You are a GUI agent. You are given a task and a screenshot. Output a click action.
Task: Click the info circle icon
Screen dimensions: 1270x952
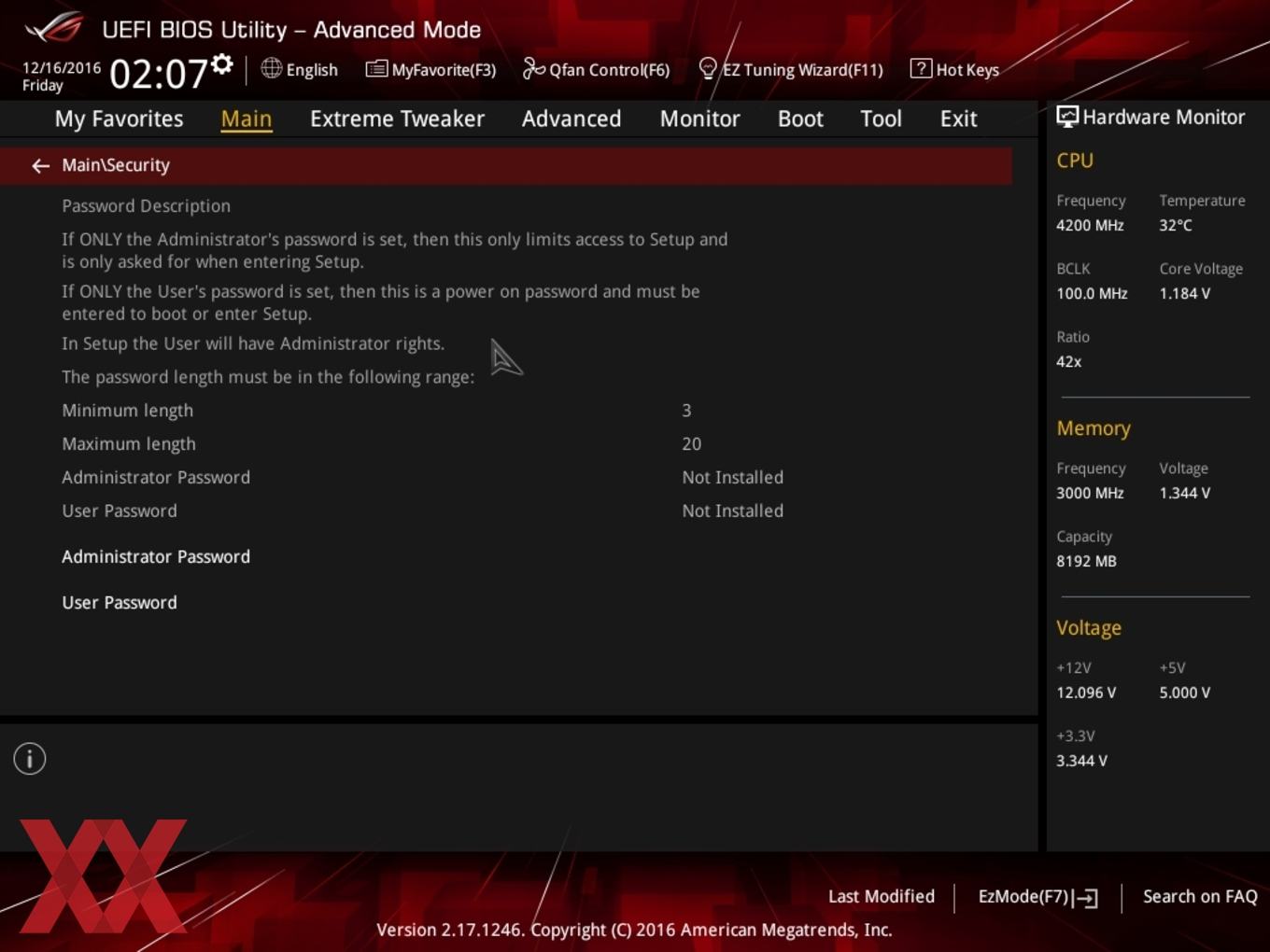pyautogui.click(x=30, y=759)
